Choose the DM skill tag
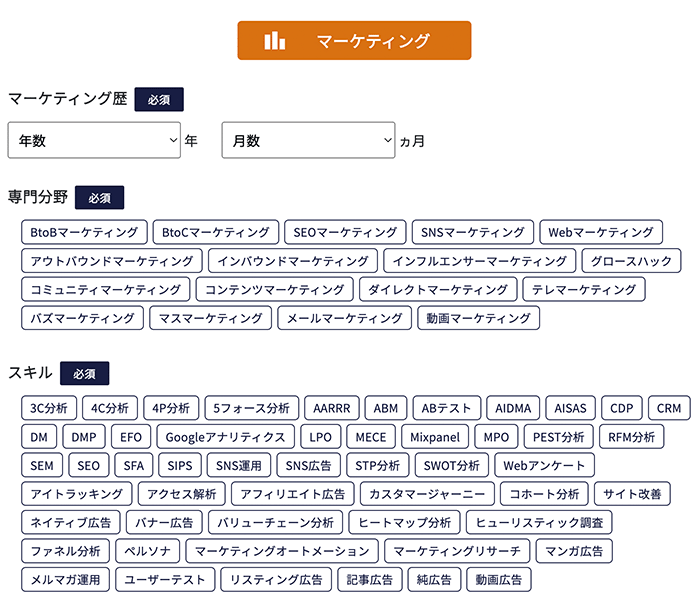Screen dimensions: 700x616 pos(39,437)
